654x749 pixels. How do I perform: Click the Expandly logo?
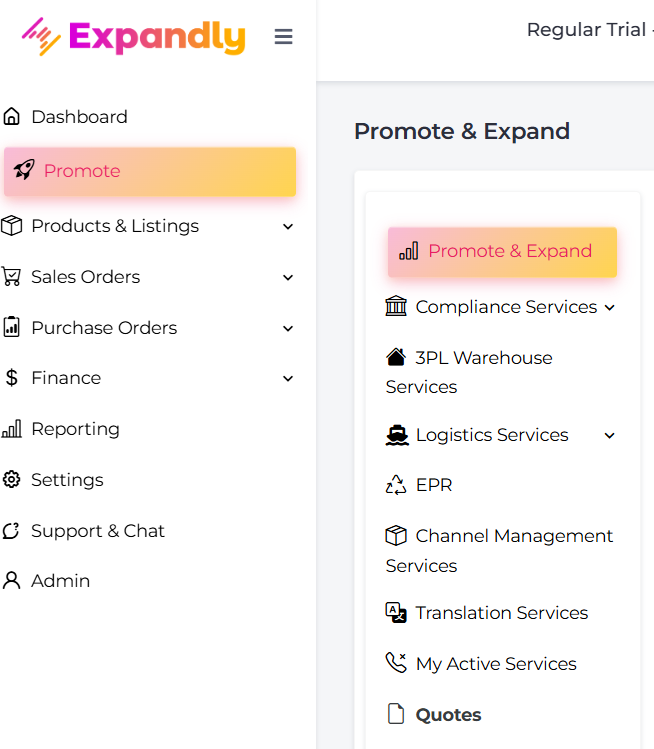point(134,37)
